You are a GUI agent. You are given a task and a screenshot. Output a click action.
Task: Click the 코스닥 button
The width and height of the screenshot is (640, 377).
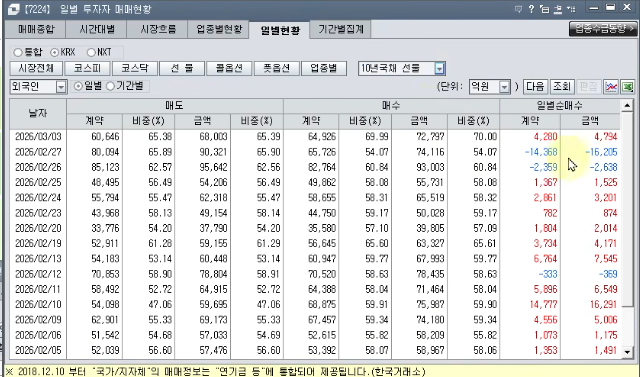[135, 68]
